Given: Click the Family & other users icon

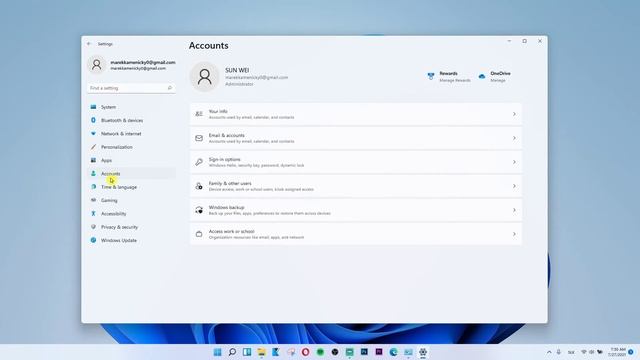Looking at the screenshot, I should [199, 186].
